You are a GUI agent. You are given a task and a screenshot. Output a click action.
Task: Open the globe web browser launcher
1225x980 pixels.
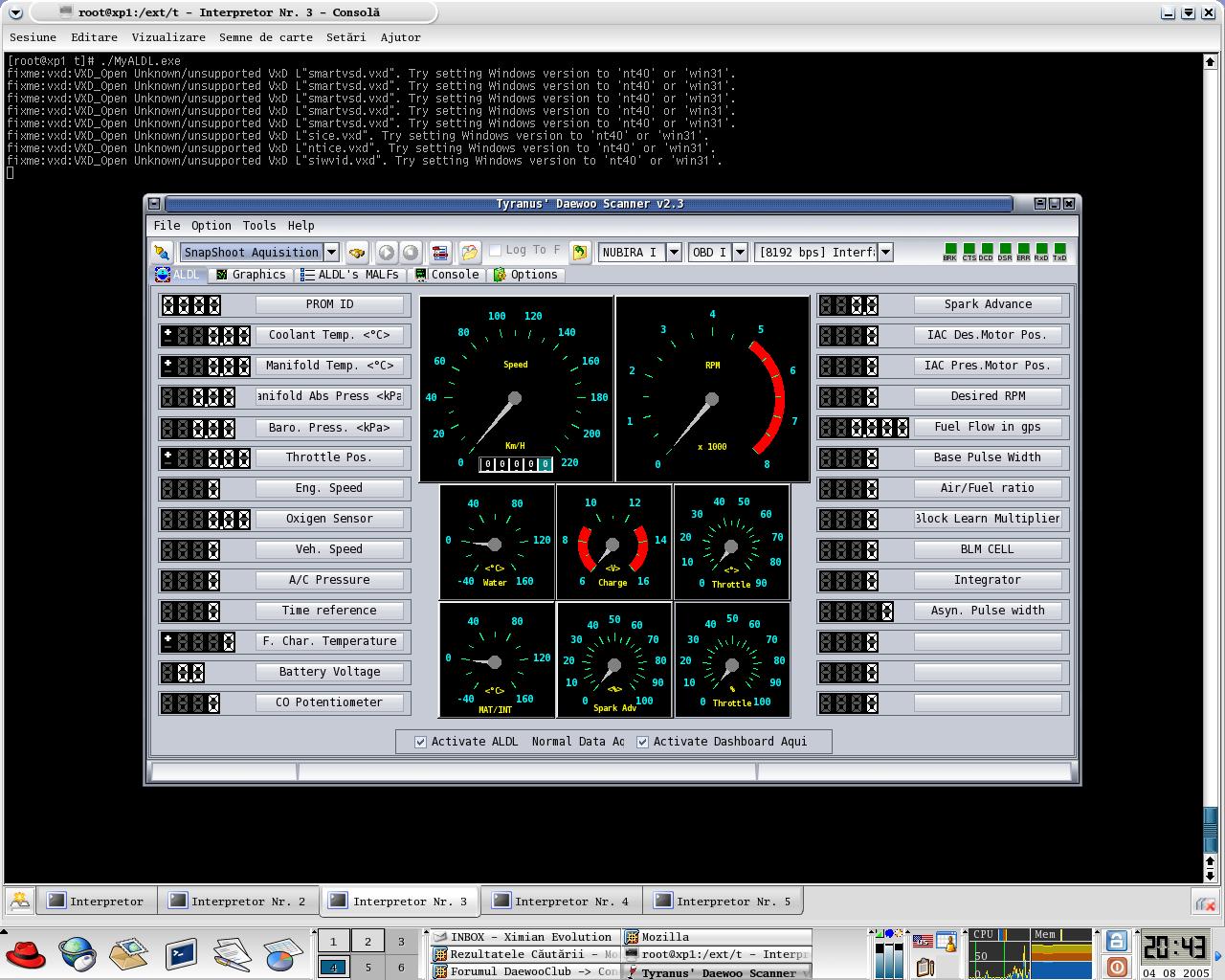pyautogui.click(x=77, y=953)
